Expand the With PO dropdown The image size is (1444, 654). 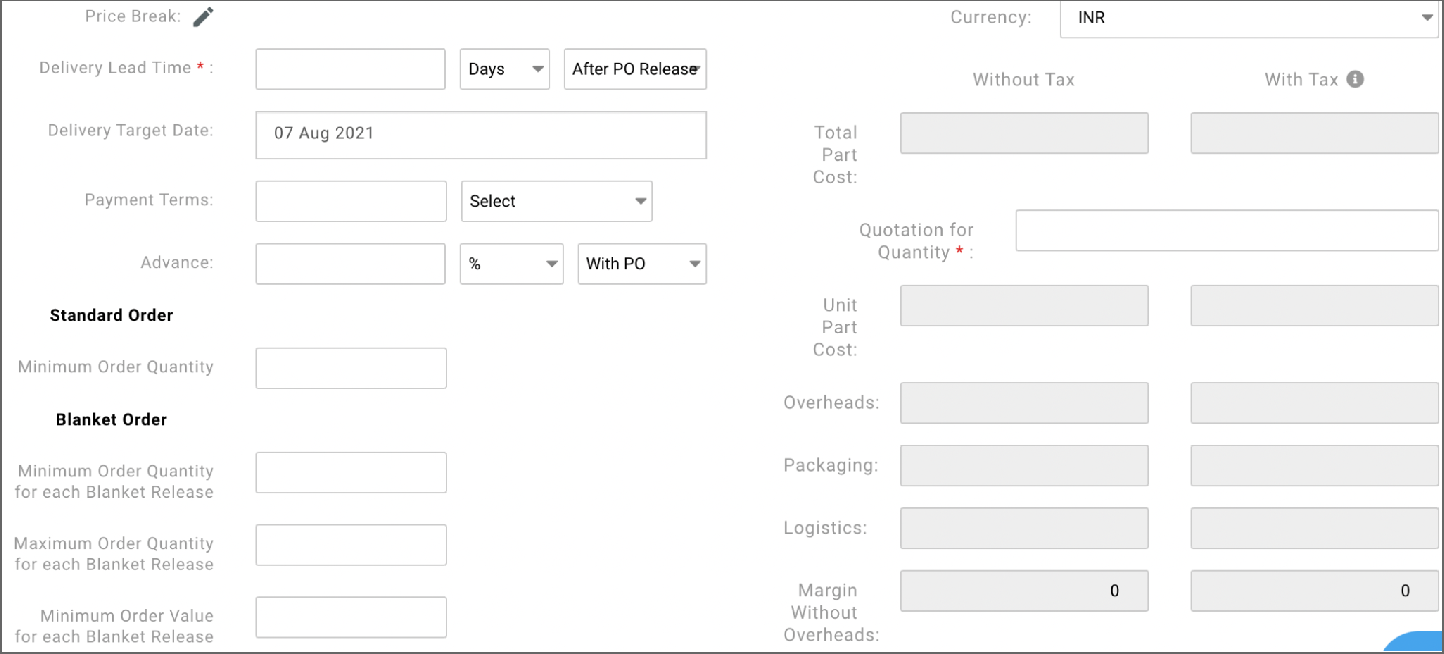(642, 264)
